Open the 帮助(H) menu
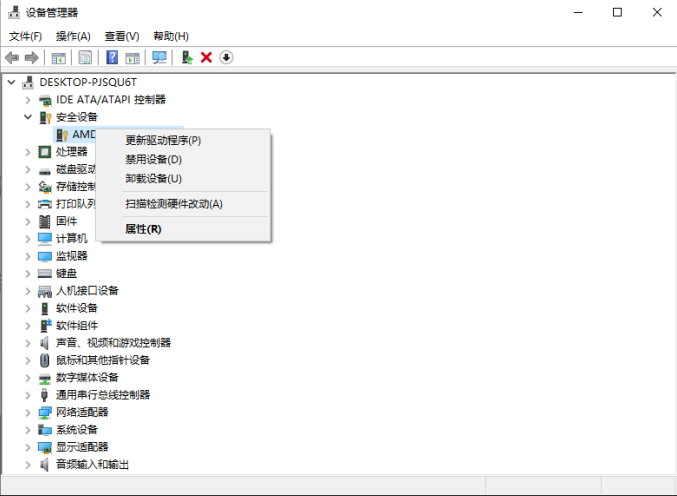This screenshot has width=677, height=496. (171, 36)
